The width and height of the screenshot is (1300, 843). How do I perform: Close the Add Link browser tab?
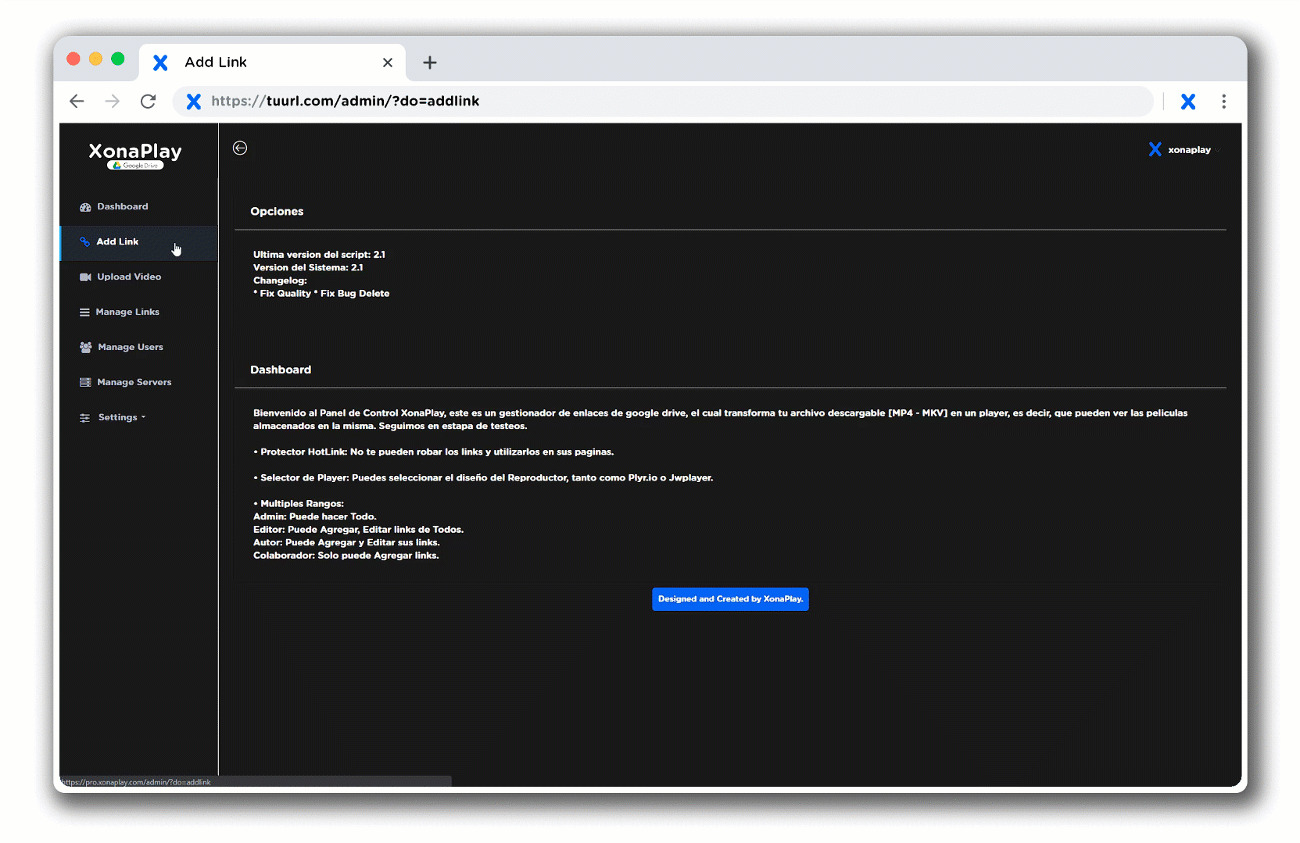[388, 62]
